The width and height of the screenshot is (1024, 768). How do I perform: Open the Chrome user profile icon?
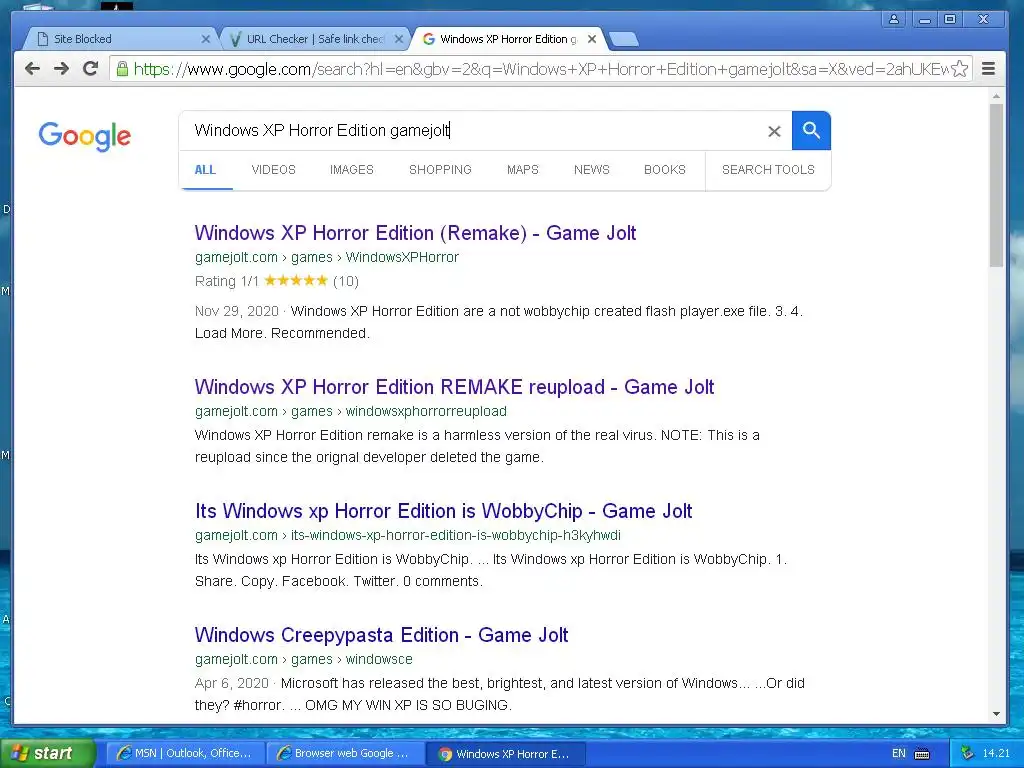[x=893, y=20]
